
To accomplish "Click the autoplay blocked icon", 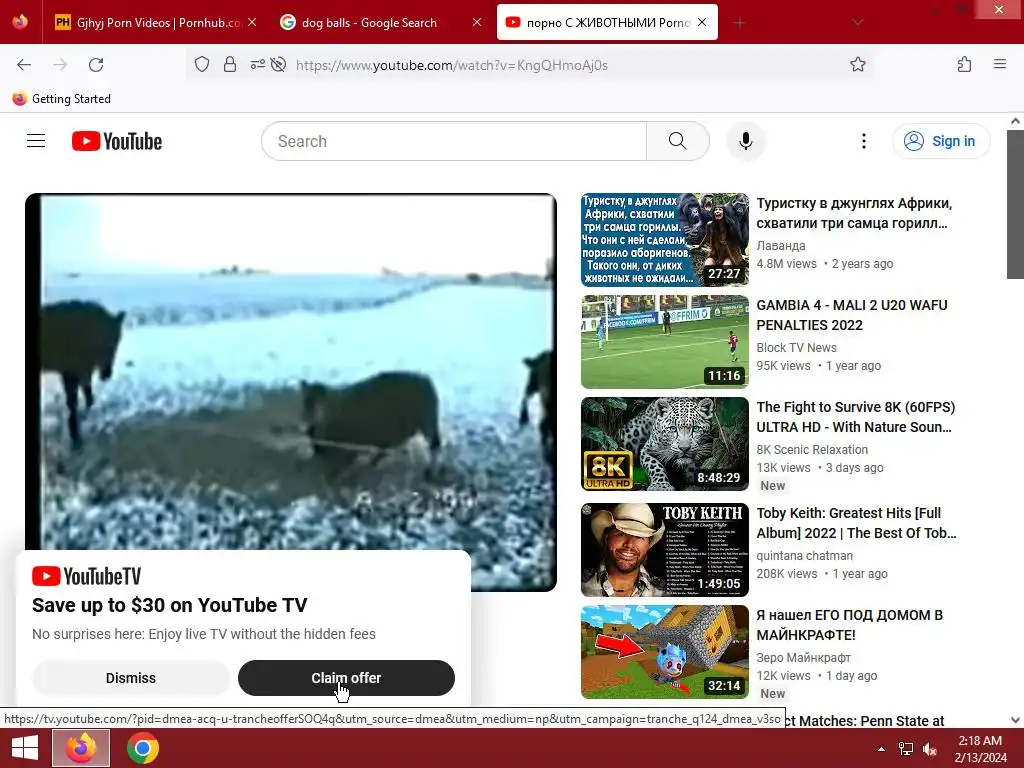I will [278, 65].
